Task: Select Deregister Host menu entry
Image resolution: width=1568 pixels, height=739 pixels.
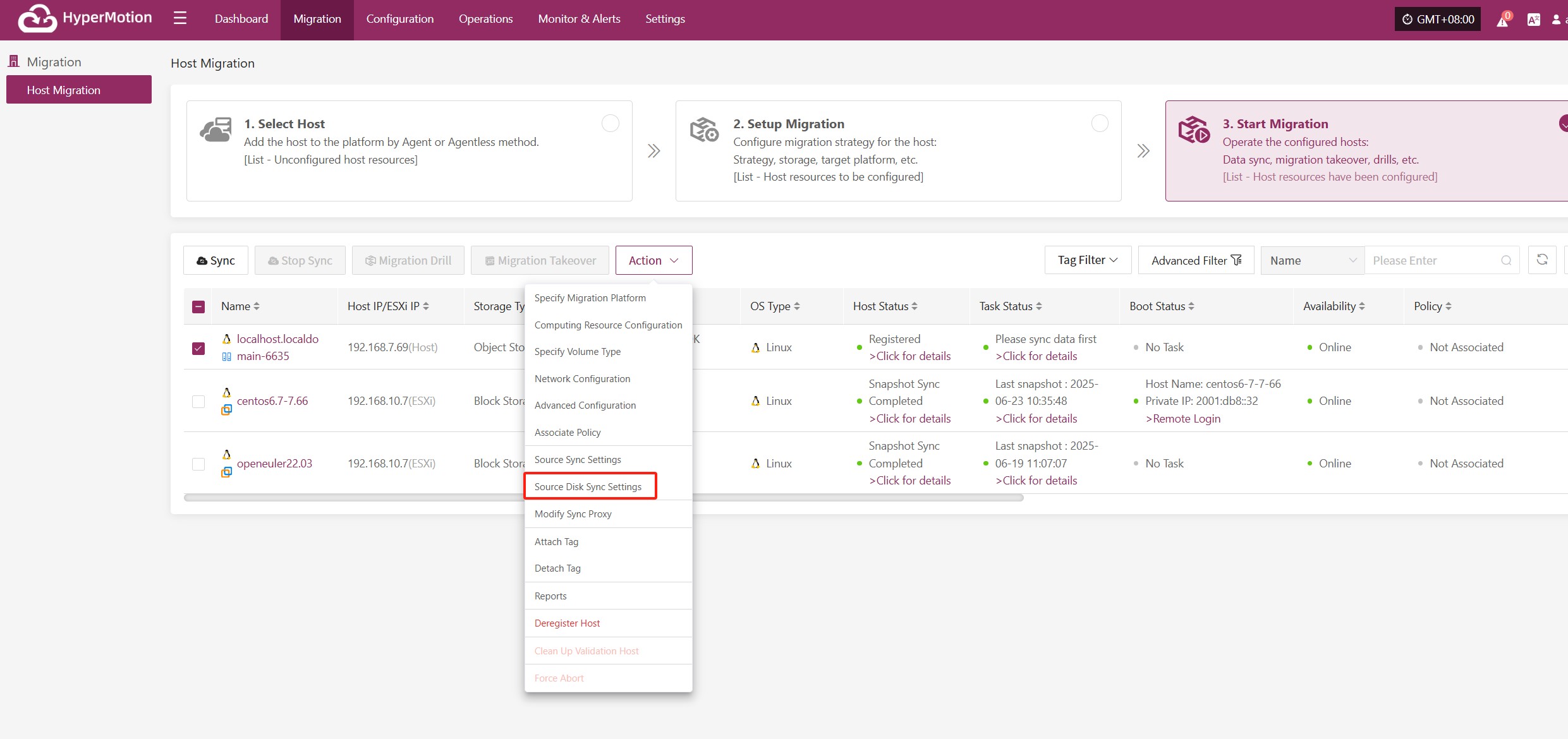Action: tap(567, 623)
